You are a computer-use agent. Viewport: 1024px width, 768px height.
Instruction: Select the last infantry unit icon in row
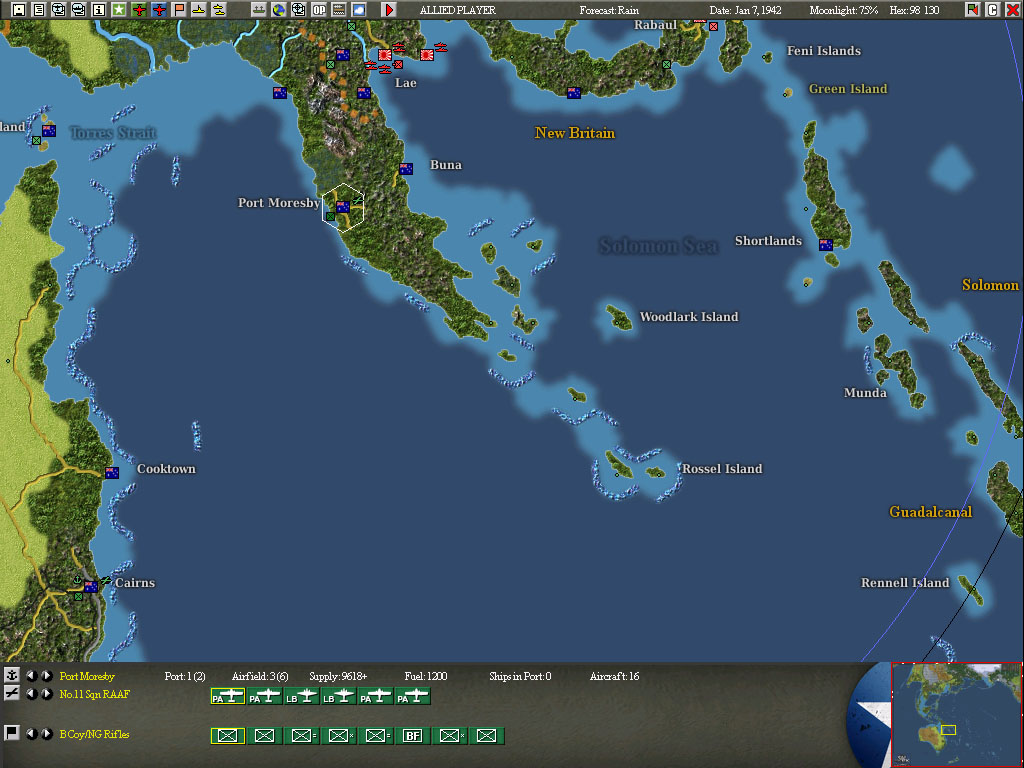pos(487,736)
